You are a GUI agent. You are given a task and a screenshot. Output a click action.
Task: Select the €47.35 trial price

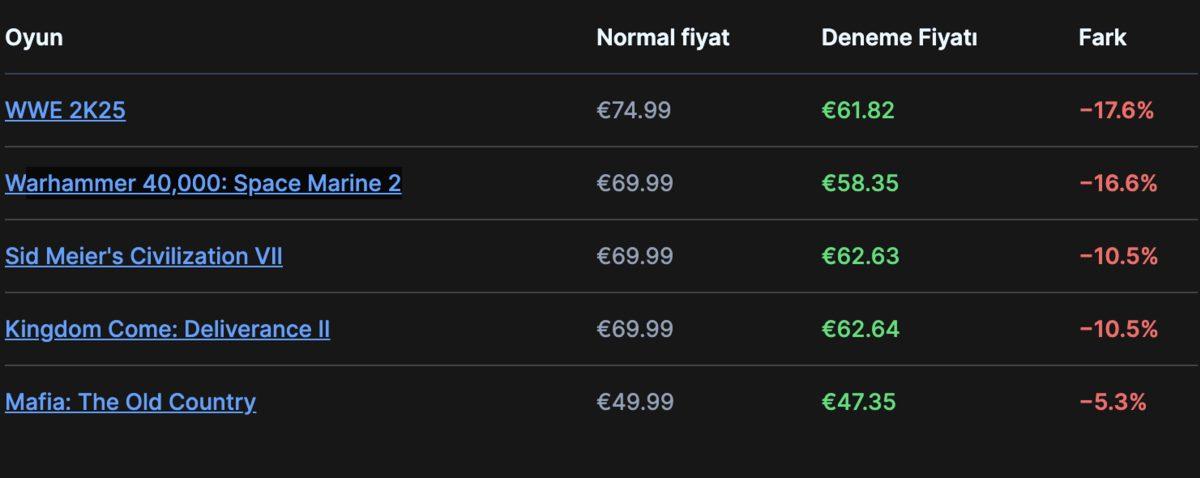coord(858,402)
